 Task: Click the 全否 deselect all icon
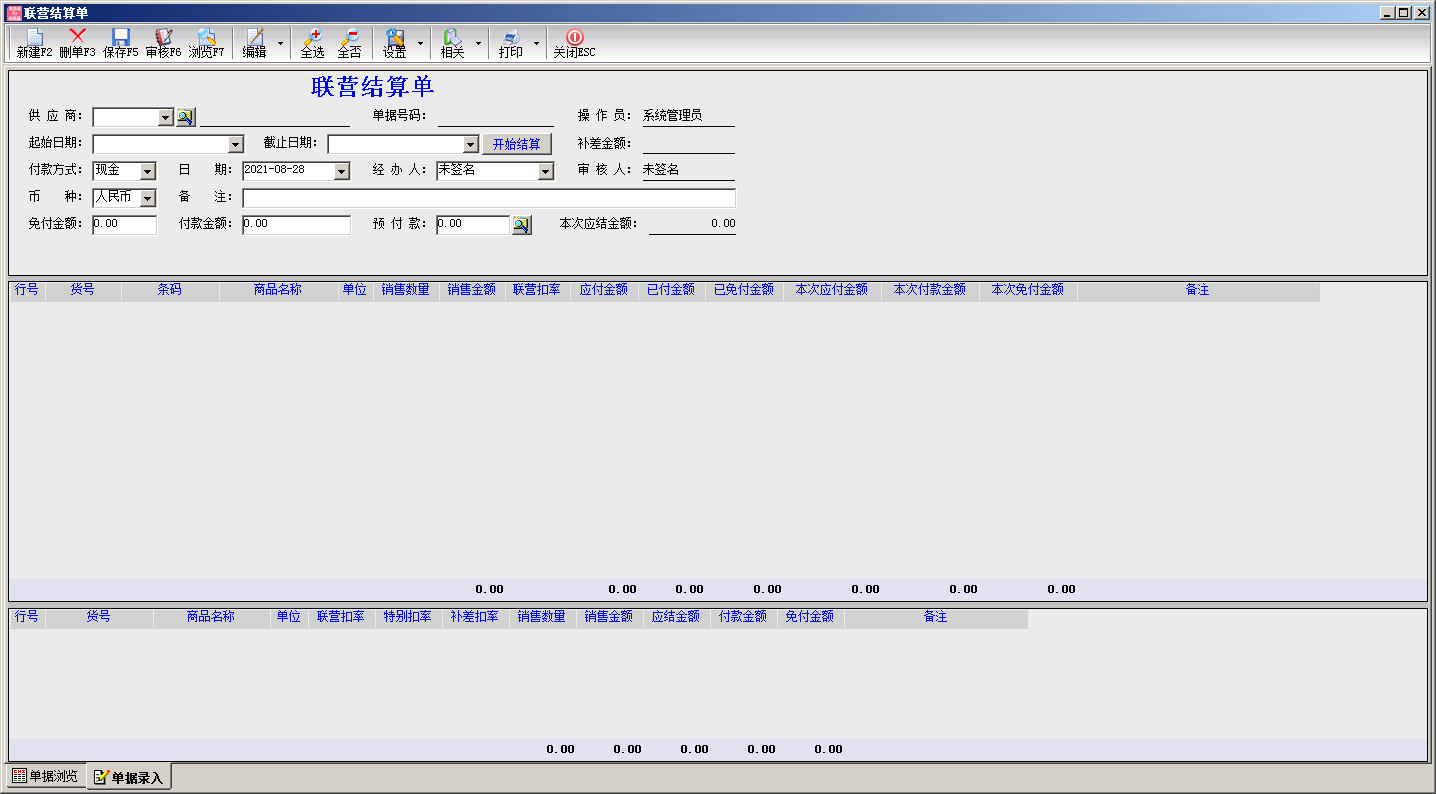point(349,43)
